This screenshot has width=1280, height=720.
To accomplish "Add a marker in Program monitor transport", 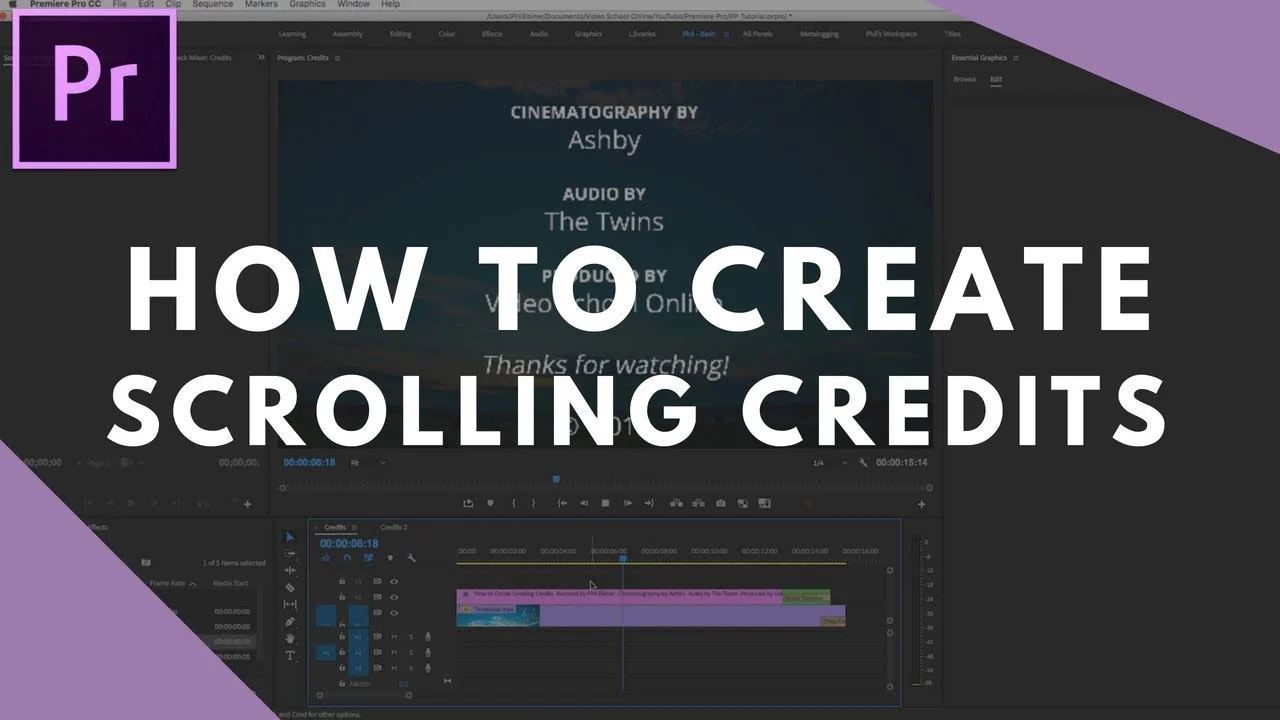I will coord(490,503).
